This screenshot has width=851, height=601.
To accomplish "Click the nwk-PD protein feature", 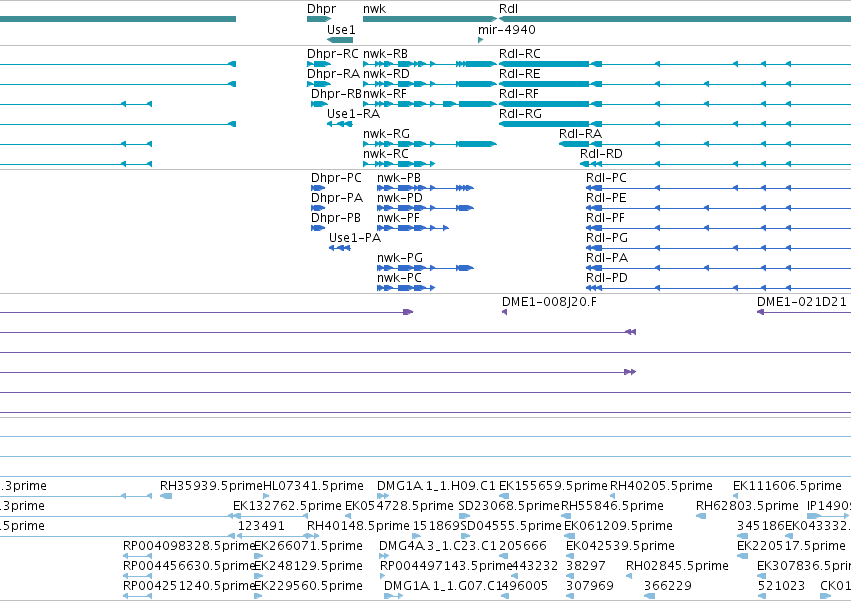I will point(426,208).
